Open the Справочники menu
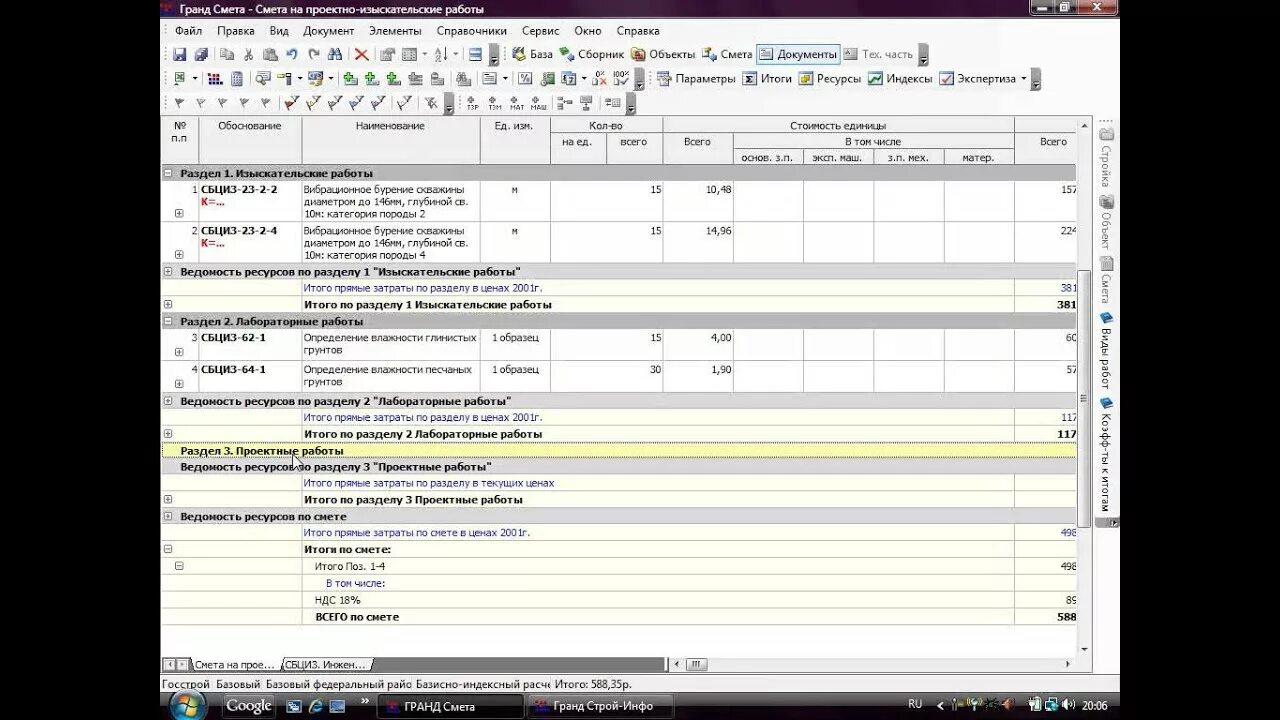This screenshot has width=1280, height=720. (x=472, y=31)
